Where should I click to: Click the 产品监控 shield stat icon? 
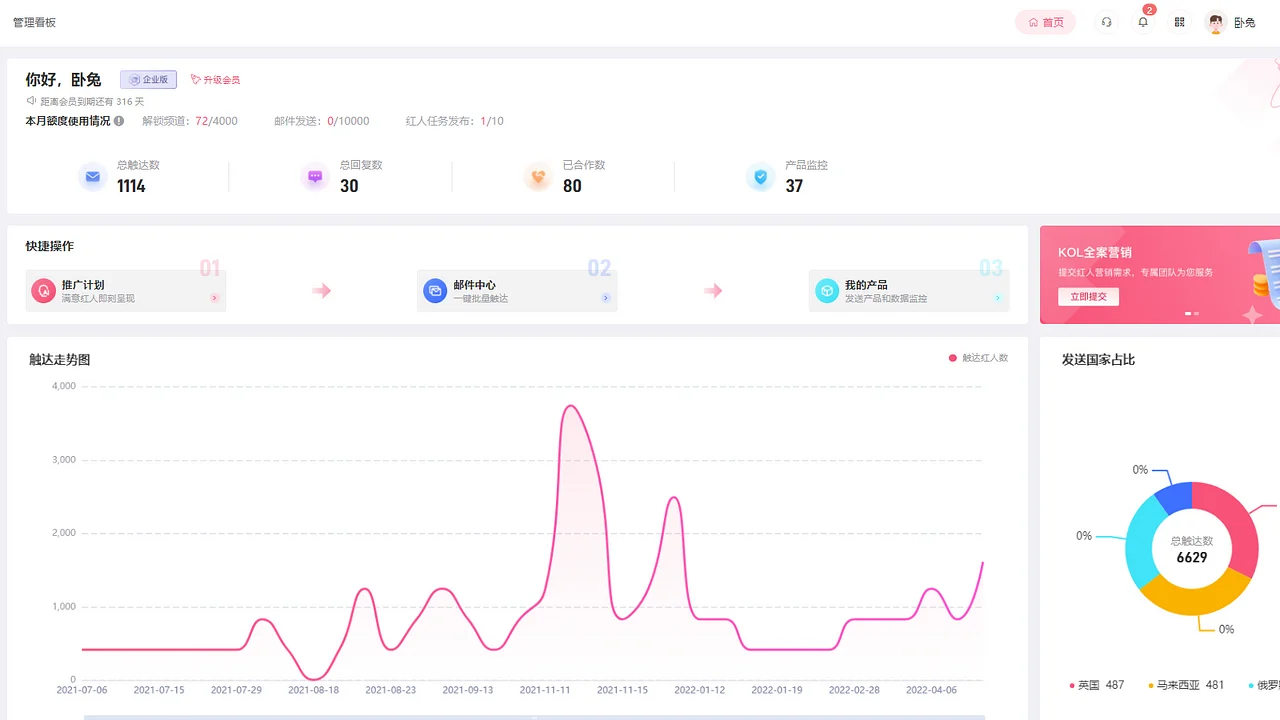click(x=761, y=176)
